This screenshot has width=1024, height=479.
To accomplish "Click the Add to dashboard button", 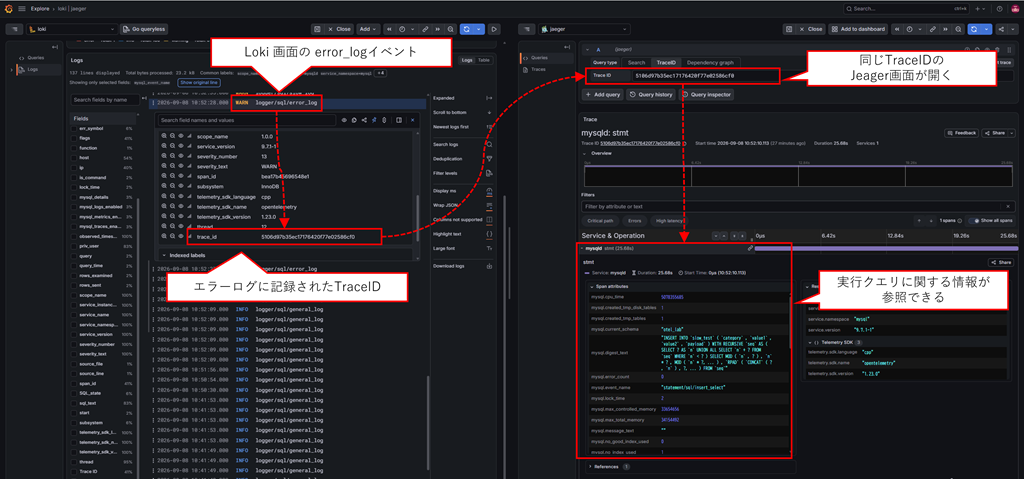I will (859, 29).
